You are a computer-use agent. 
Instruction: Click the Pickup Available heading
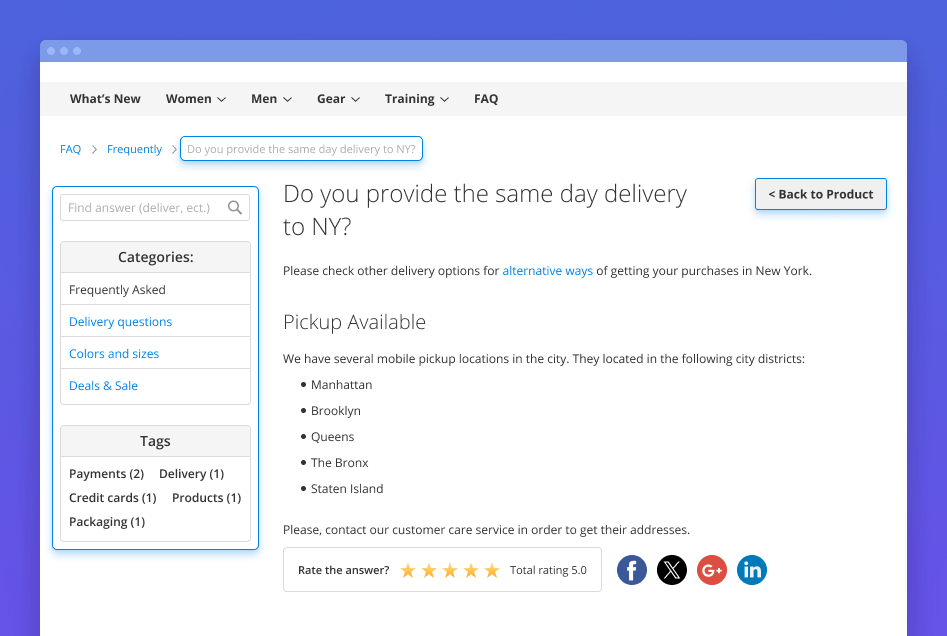(355, 322)
